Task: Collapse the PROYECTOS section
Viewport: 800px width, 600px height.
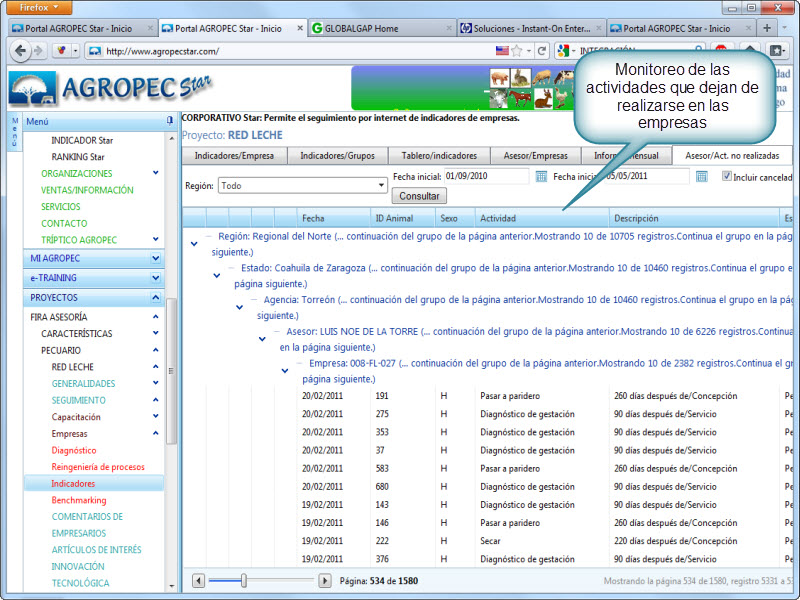Action: click(x=156, y=297)
